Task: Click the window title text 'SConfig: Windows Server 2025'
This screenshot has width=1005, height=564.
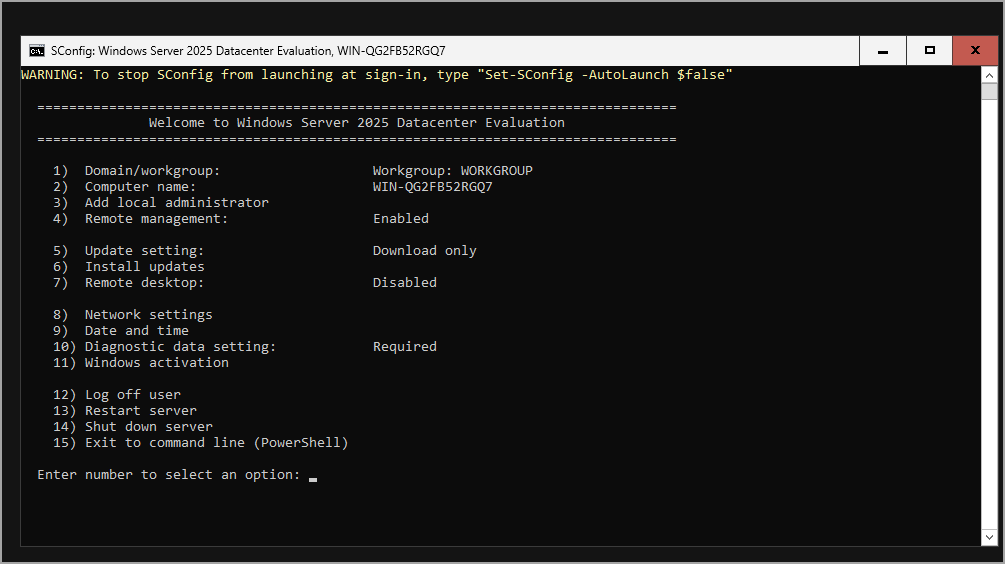Action: point(248,51)
